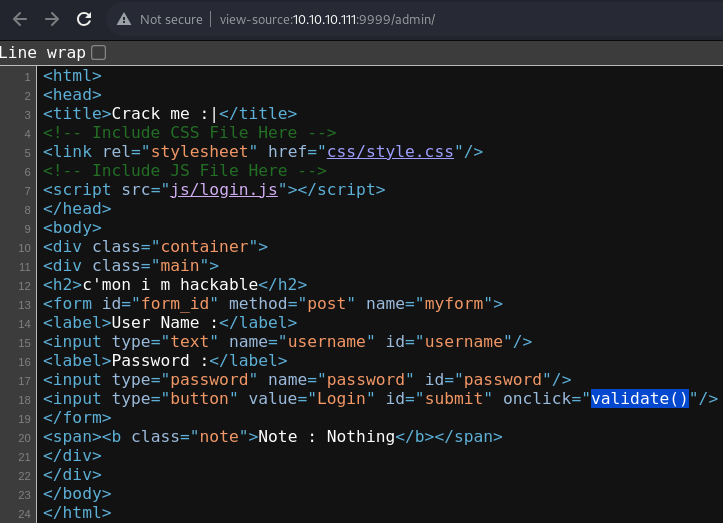Viewport: 723px width, 523px height.
Task: Click the highlighted validate() text
Action: [x=640, y=398]
